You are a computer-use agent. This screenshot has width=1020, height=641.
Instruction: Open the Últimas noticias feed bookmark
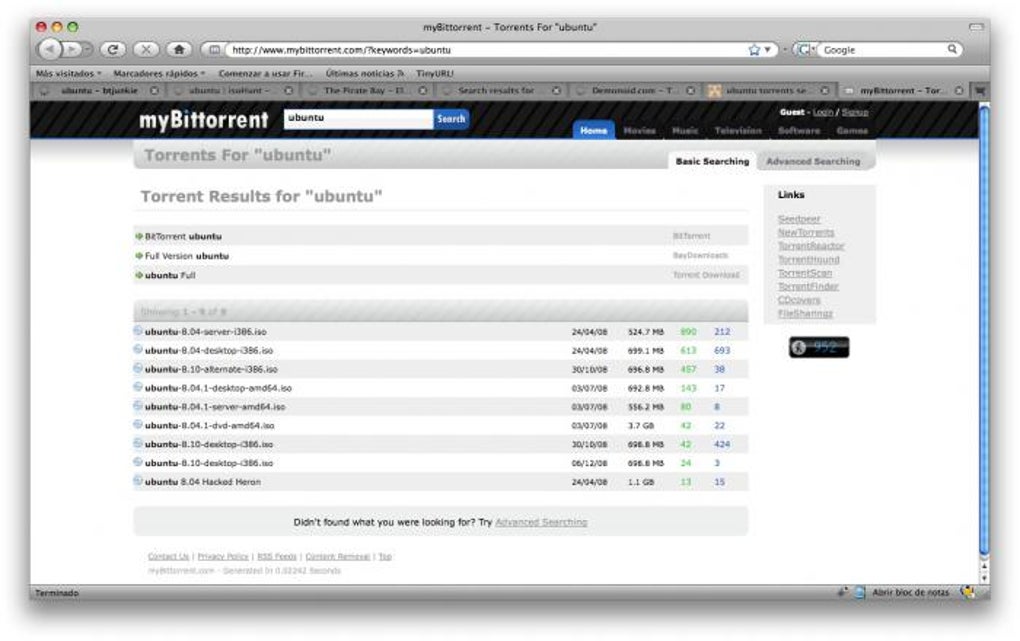tap(365, 74)
